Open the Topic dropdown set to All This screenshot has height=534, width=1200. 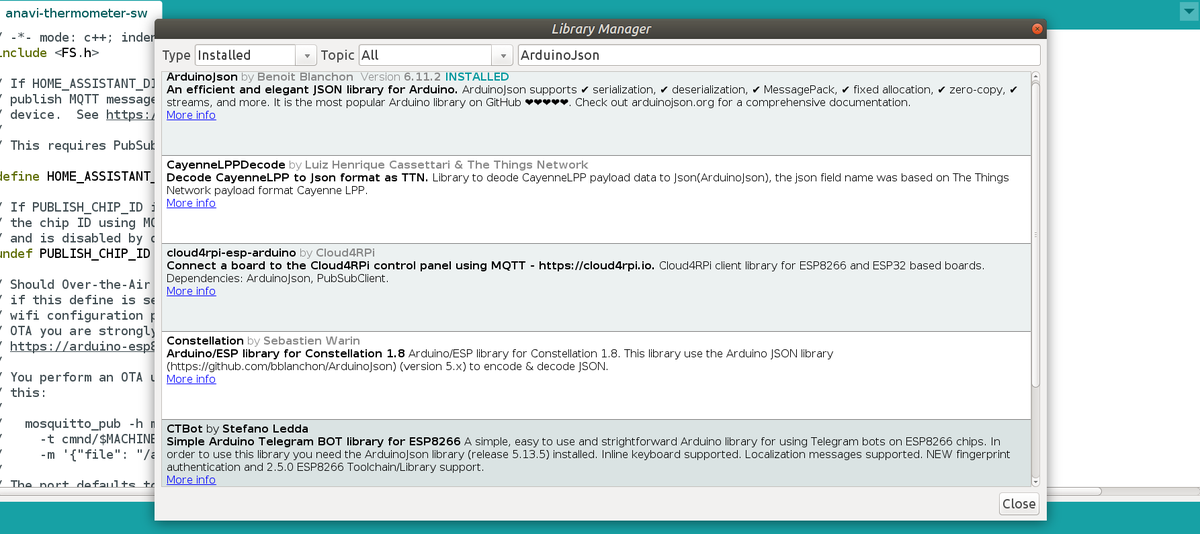click(x=436, y=56)
